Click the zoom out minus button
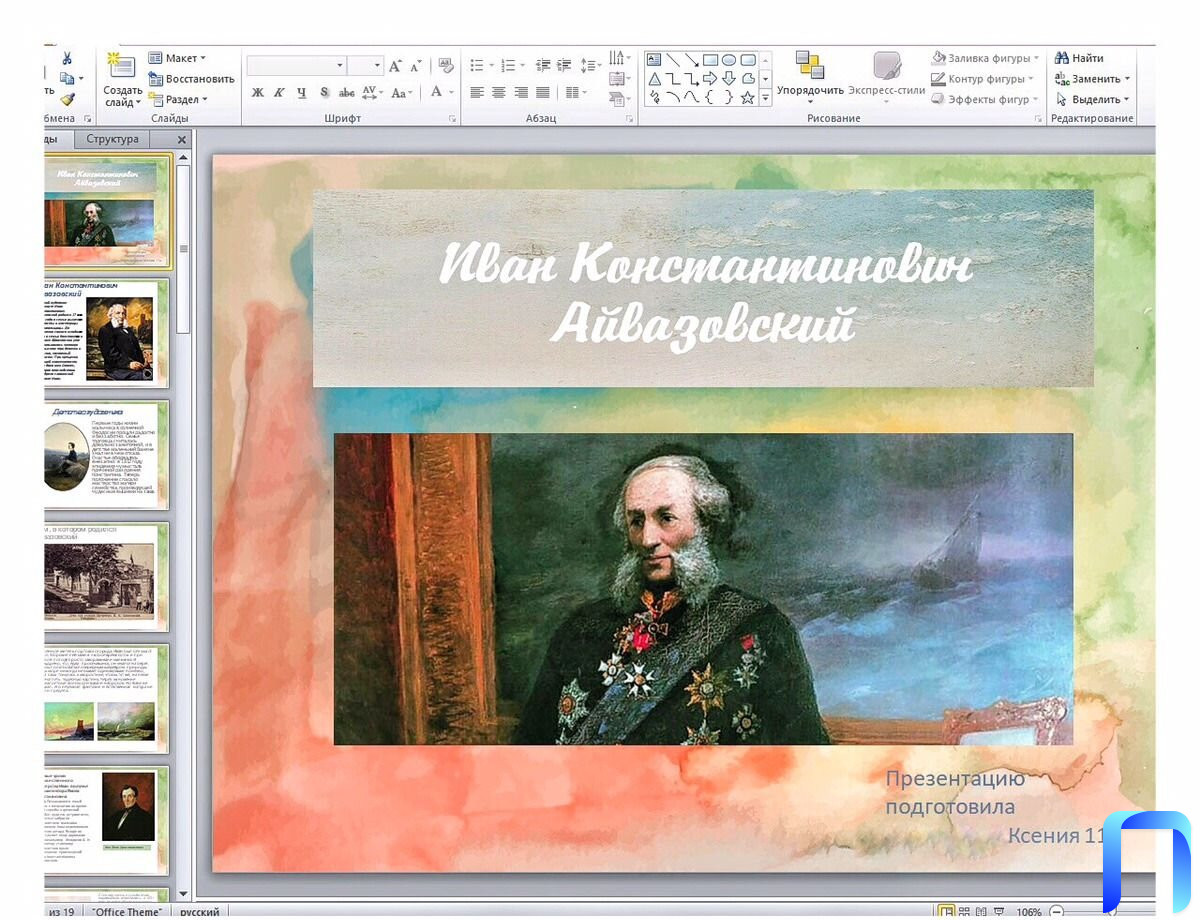 click(1058, 912)
